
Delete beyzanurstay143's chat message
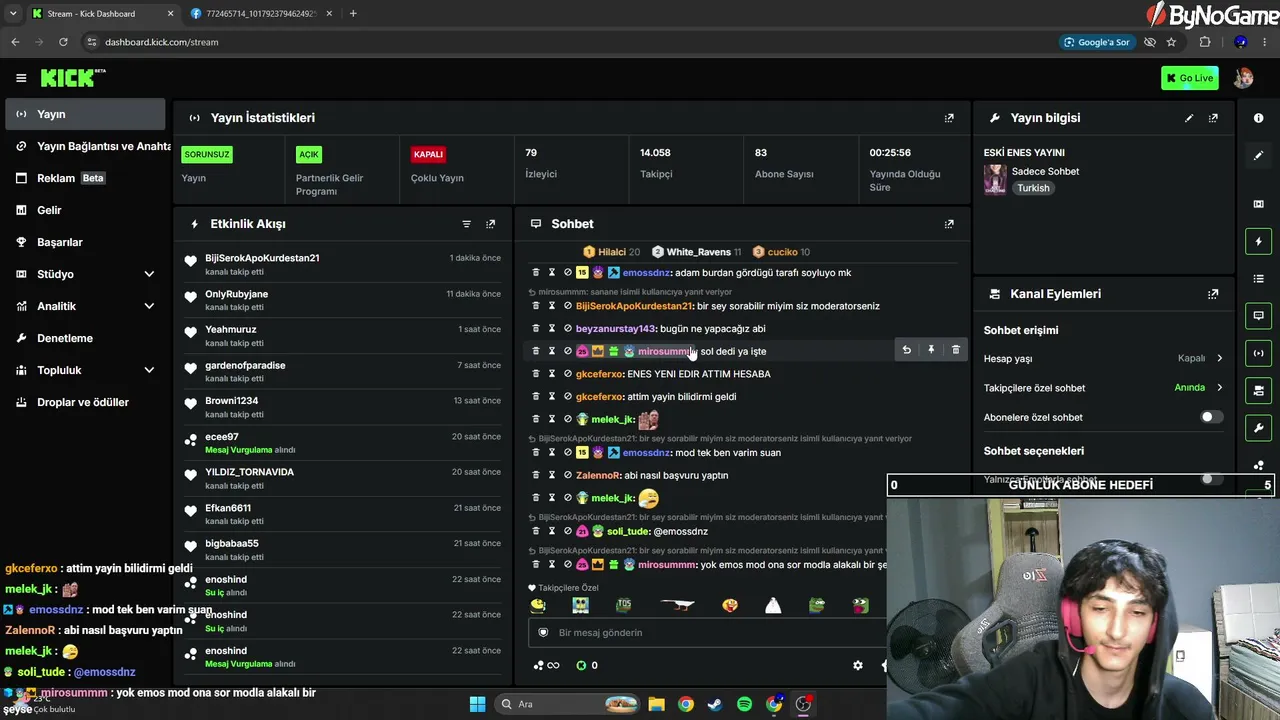click(535, 328)
